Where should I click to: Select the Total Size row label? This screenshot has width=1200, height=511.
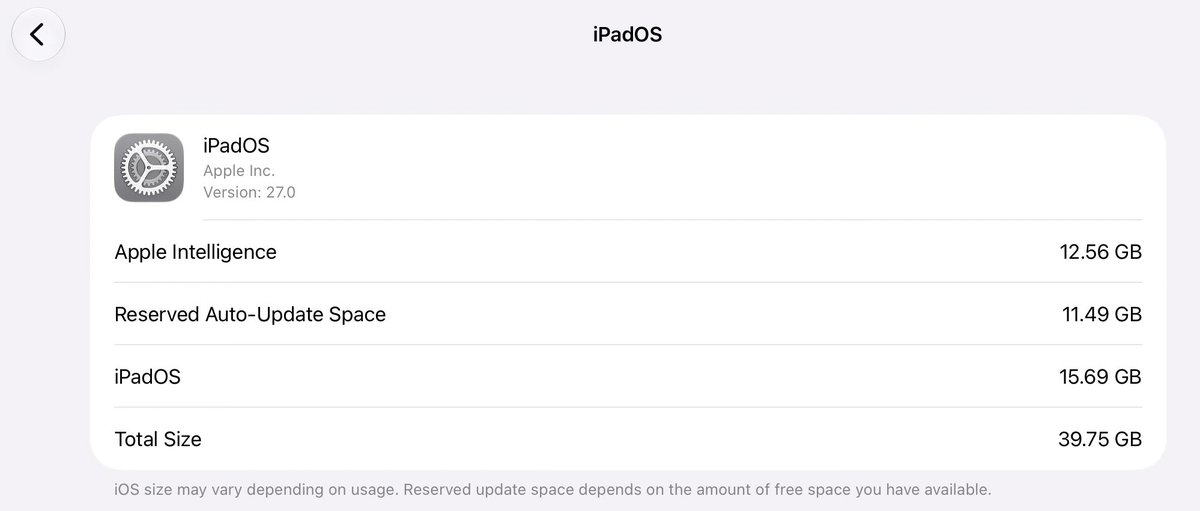[x=158, y=439]
